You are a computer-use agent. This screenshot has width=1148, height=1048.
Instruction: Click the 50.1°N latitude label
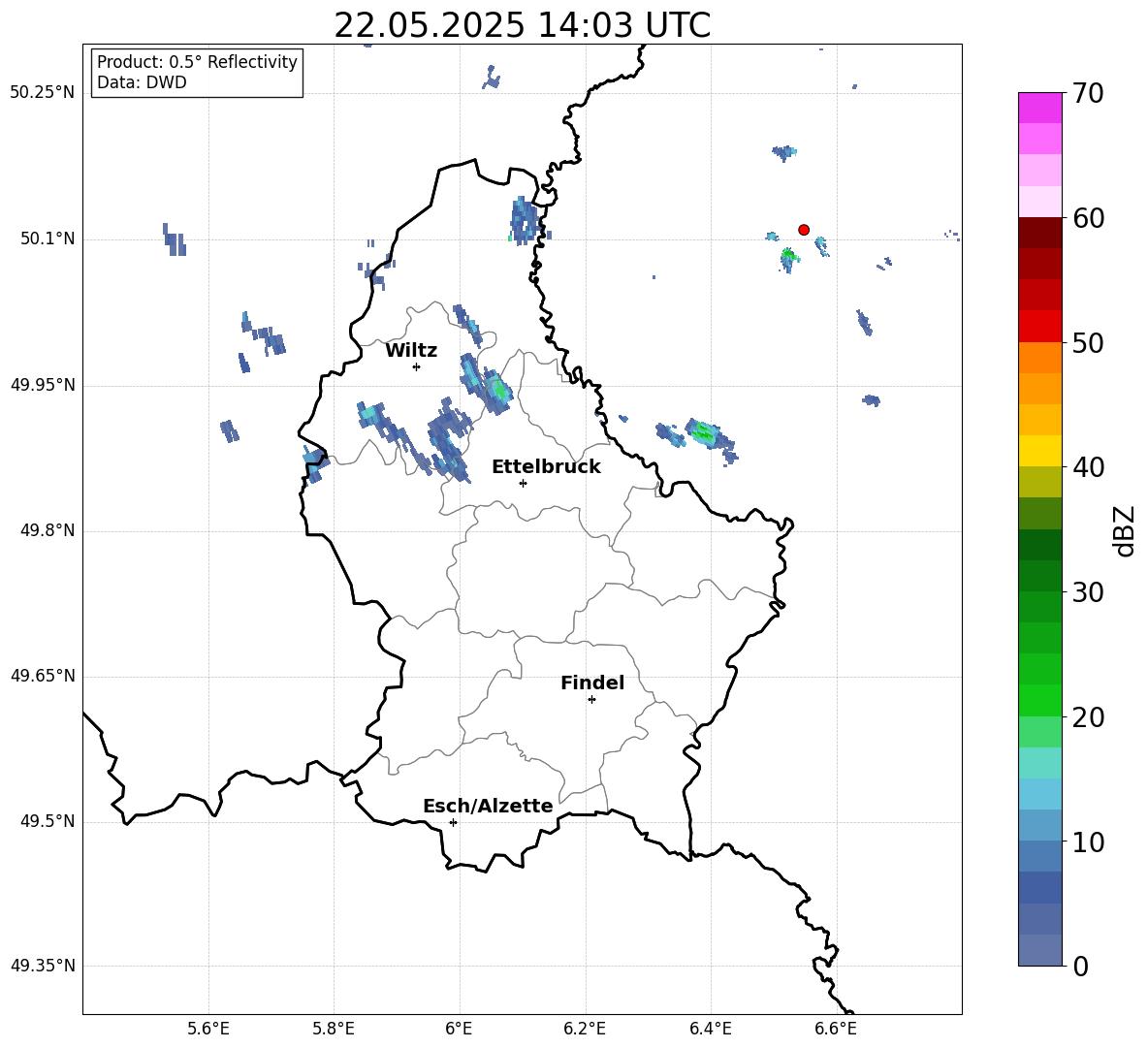coord(48,239)
